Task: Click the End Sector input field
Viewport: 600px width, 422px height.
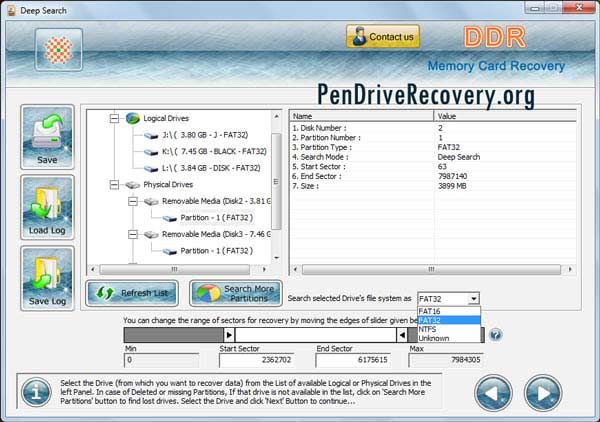Action: 353,360
